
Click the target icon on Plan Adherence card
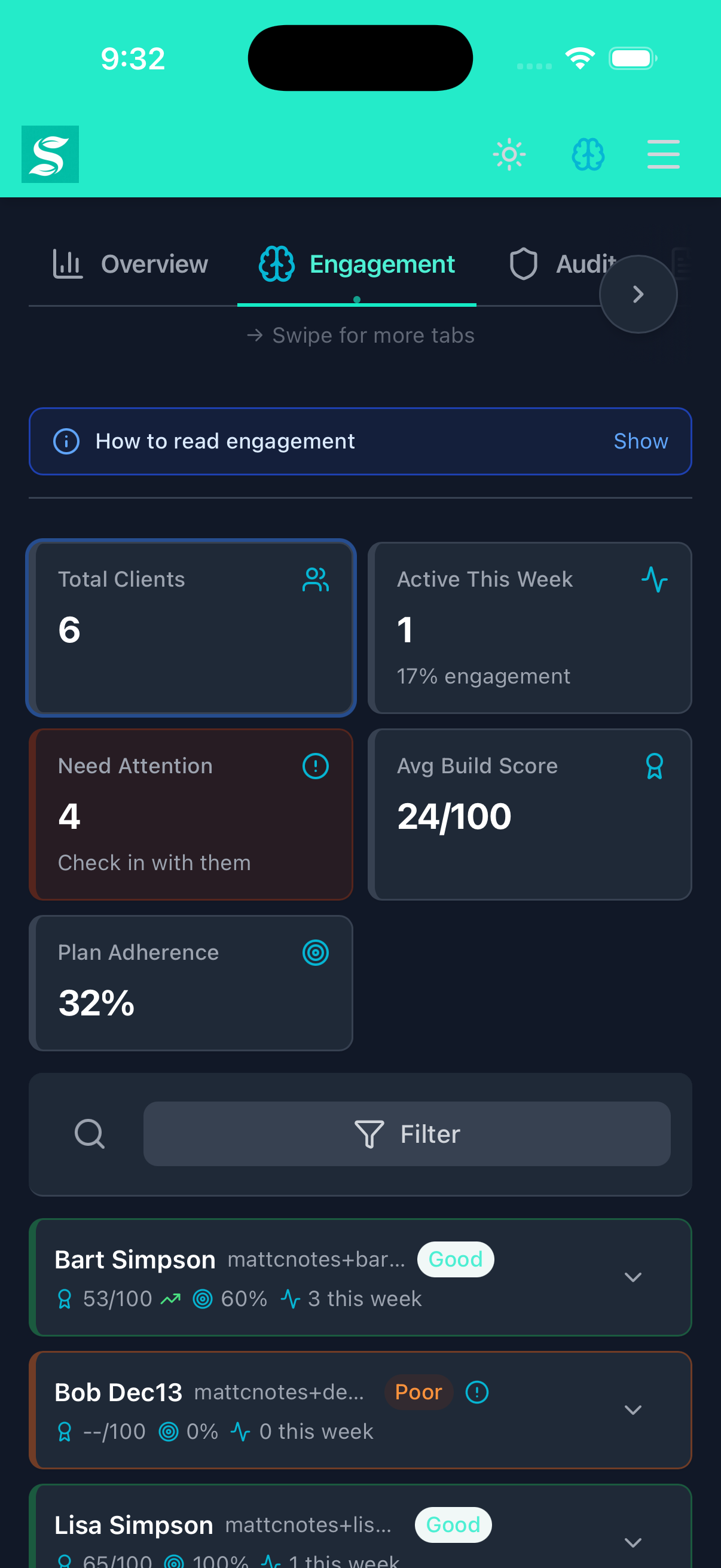click(314, 953)
